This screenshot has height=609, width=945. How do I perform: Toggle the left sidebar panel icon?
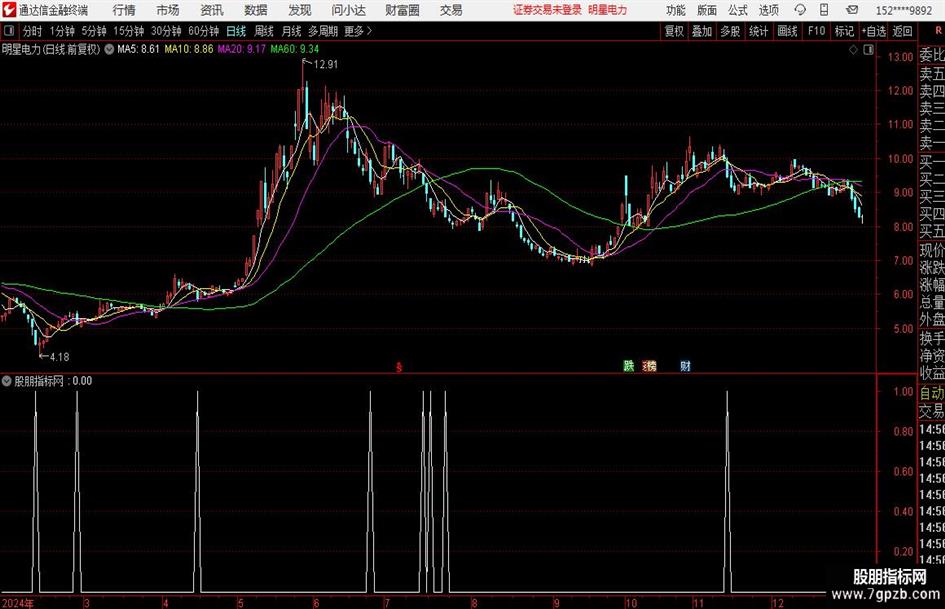9,31
